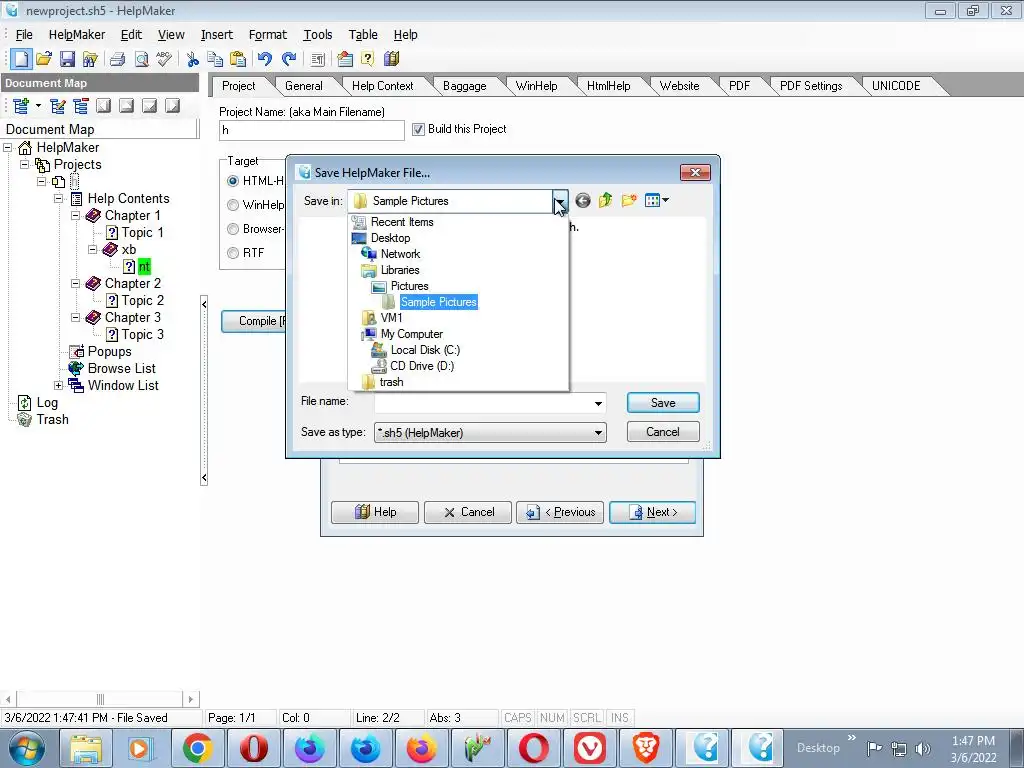
Task: Click the Find binoculars folder icon
Action: 90,59
